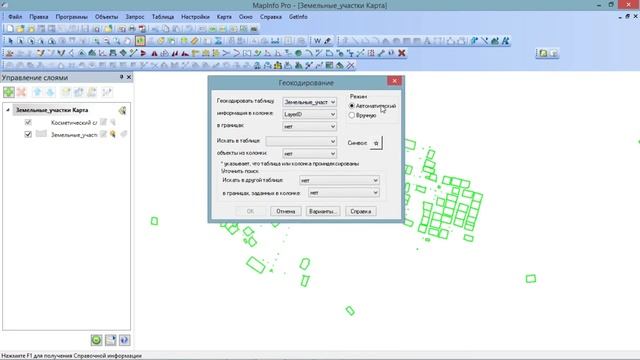Click the W text toolbar icon
Screen dimensions: 640x360
[x=317, y=41]
